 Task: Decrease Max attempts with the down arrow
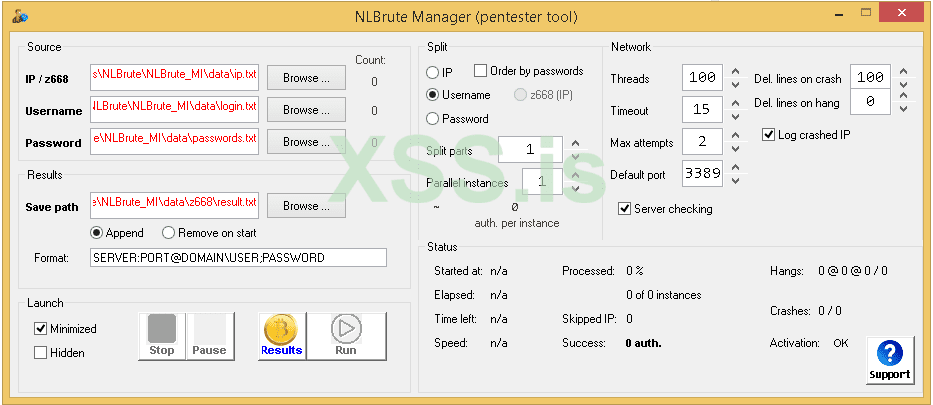point(735,149)
